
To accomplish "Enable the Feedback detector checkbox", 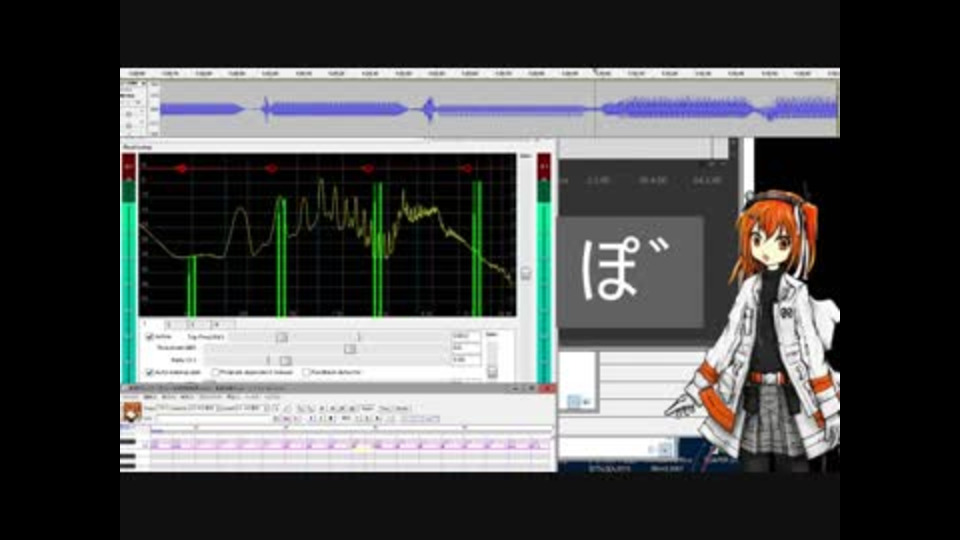I will point(306,372).
